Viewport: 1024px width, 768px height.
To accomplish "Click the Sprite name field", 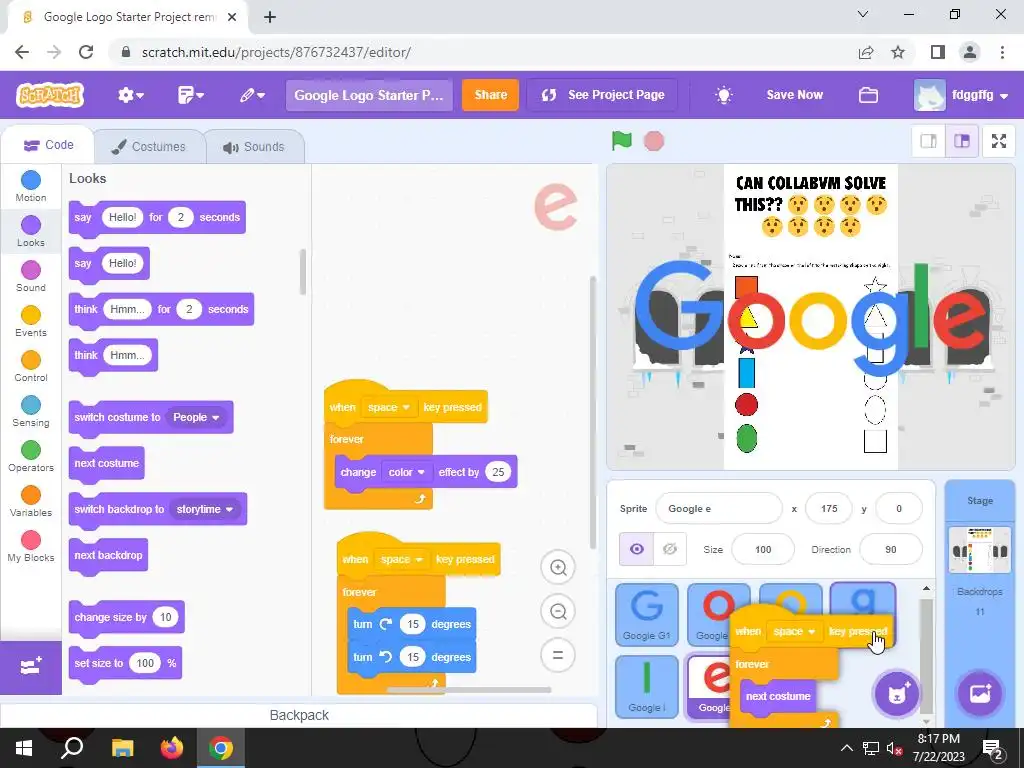I will [718, 509].
